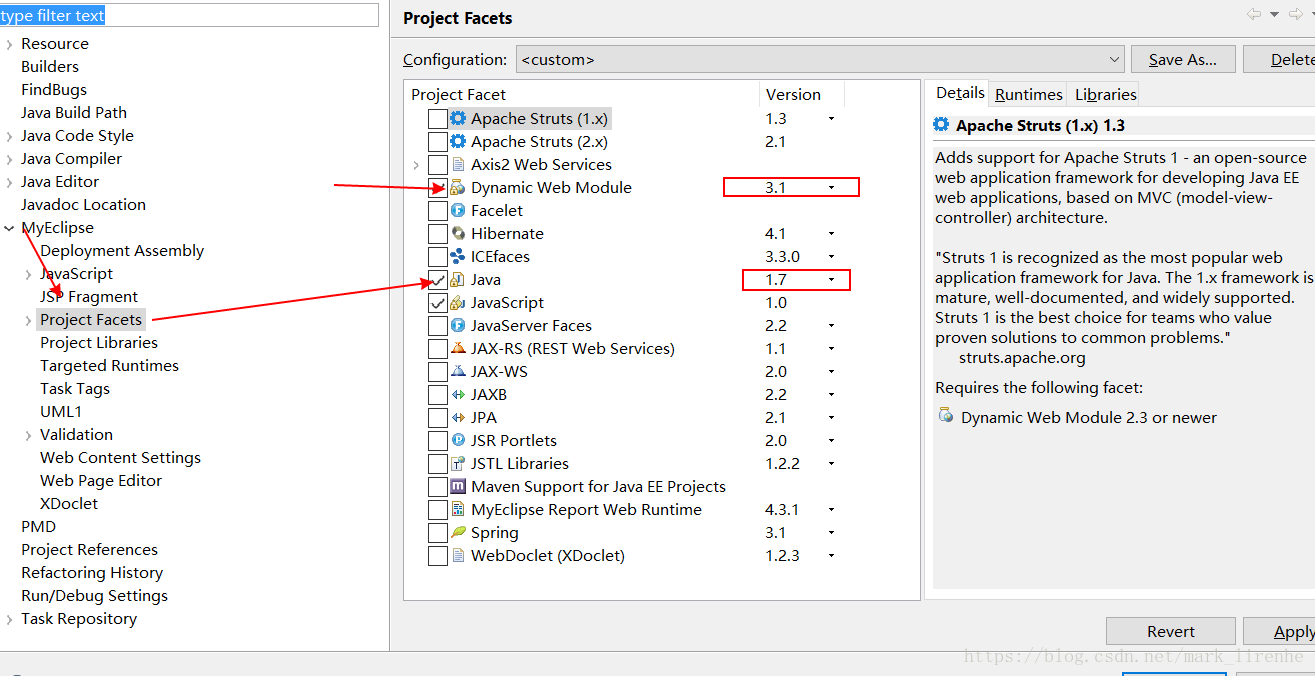
Task: Click the Facelet facet icon
Action: 458,210
